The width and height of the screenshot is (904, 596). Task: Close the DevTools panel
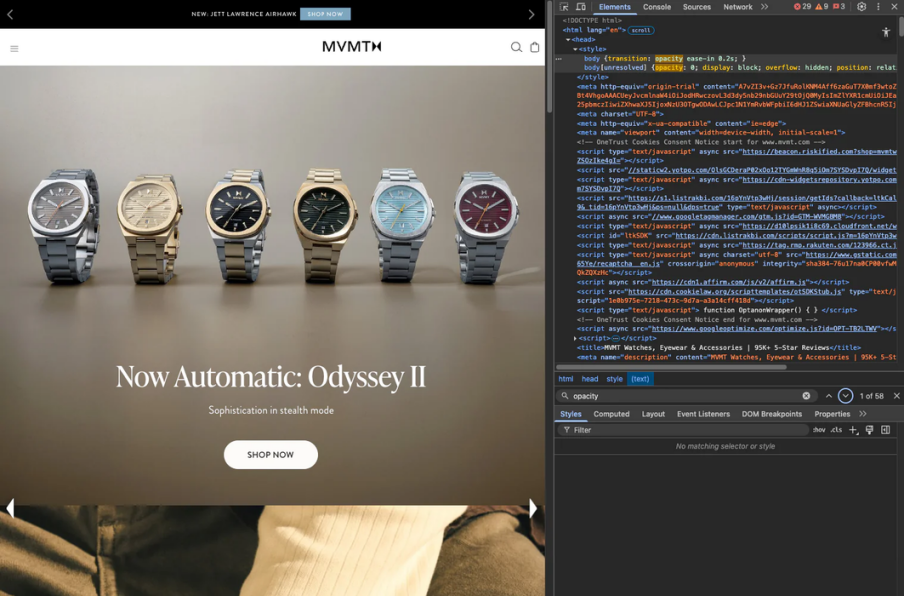(894, 7)
